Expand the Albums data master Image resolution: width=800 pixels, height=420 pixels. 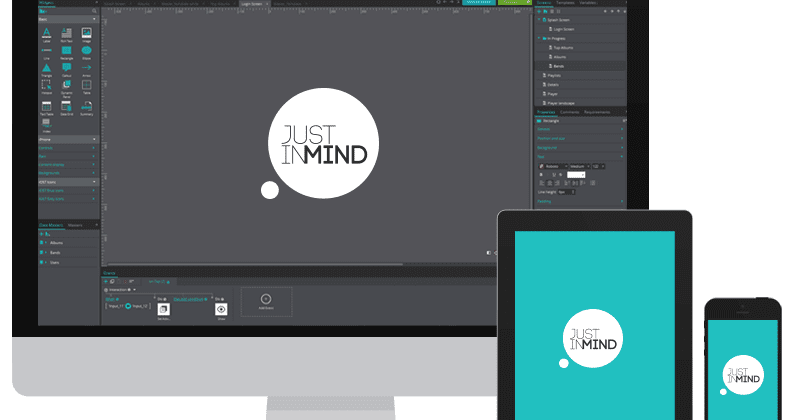tap(46, 243)
